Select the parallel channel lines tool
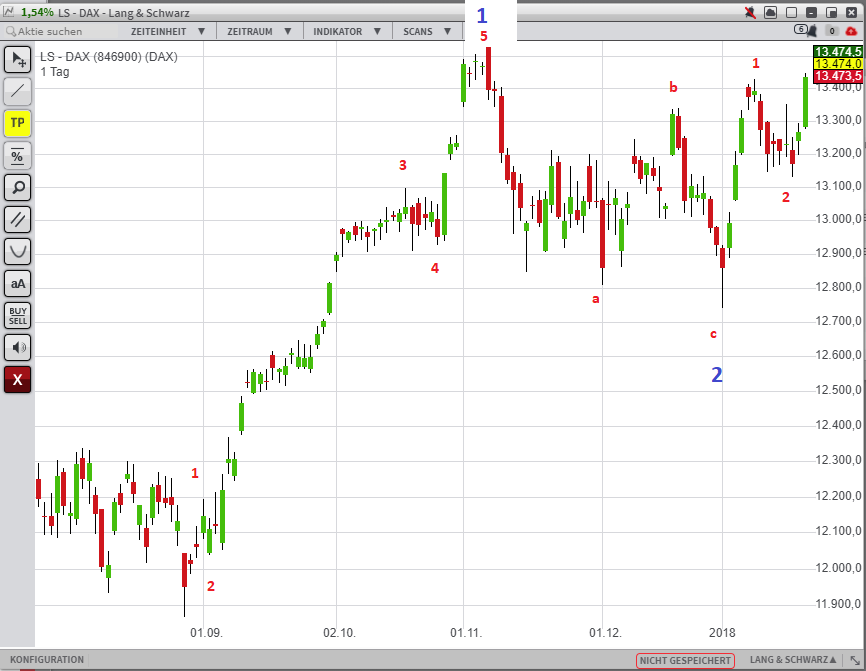The image size is (866, 671). 18,220
